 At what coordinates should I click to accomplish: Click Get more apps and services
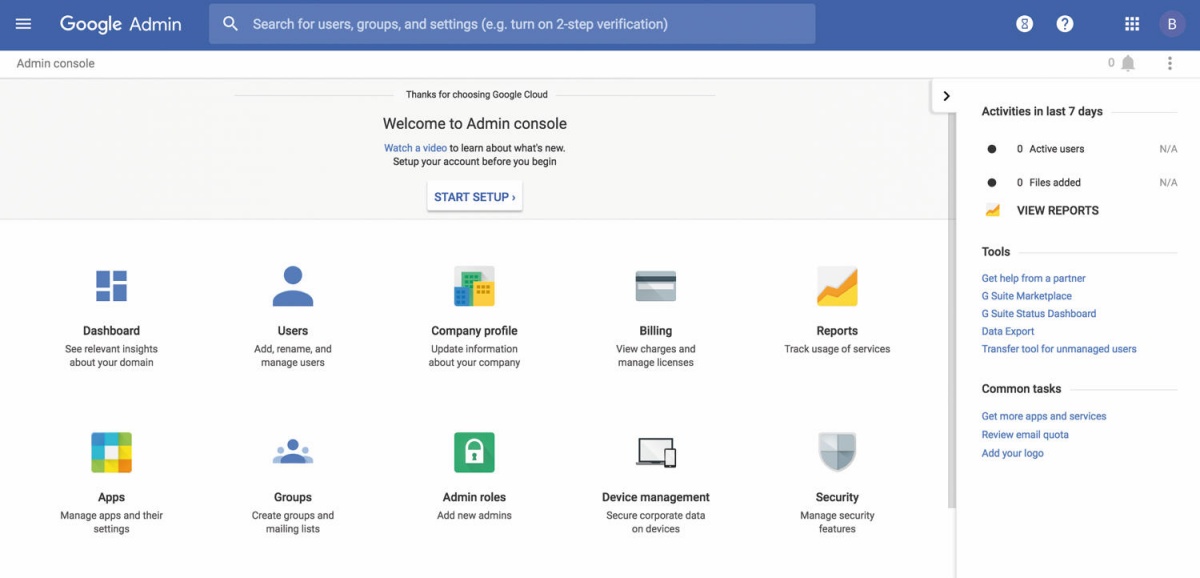click(1044, 416)
